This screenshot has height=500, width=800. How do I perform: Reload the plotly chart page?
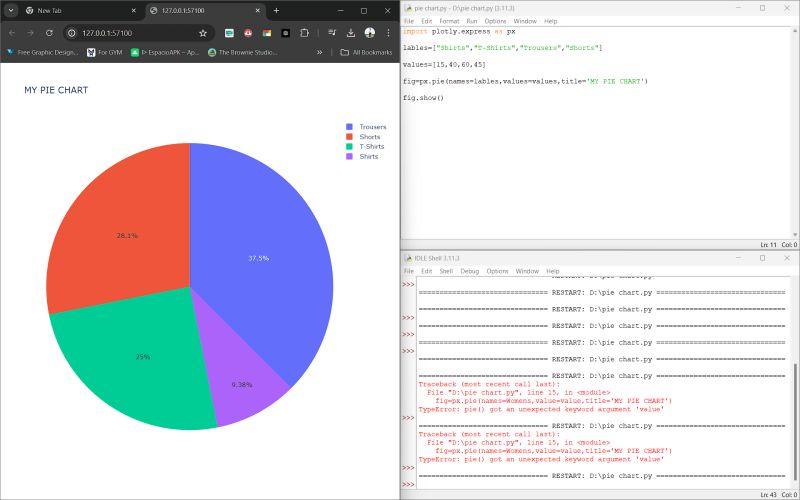tap(49, 32)
